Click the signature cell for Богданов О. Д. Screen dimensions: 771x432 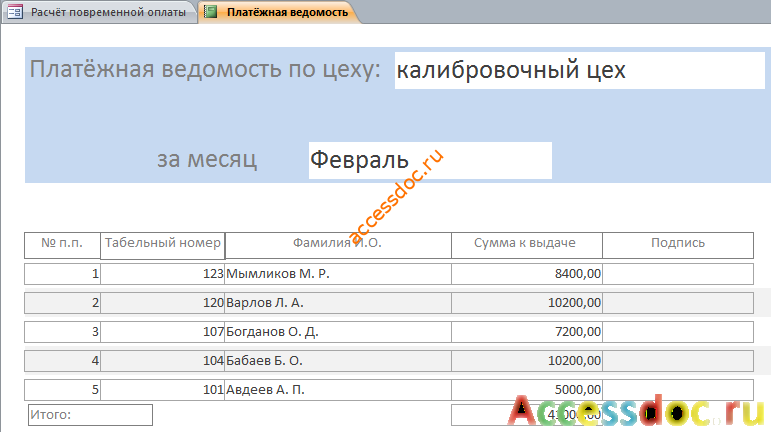pos(678,332)
